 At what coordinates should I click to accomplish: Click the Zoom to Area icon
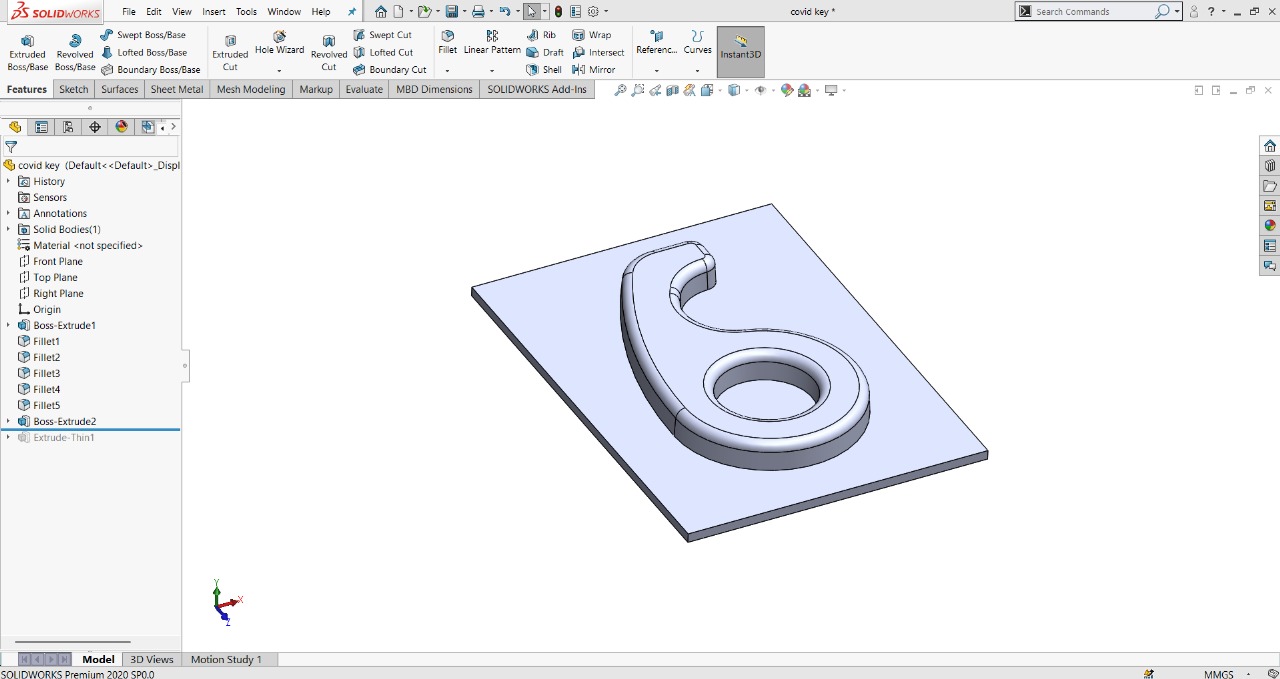tap(638, 90)
